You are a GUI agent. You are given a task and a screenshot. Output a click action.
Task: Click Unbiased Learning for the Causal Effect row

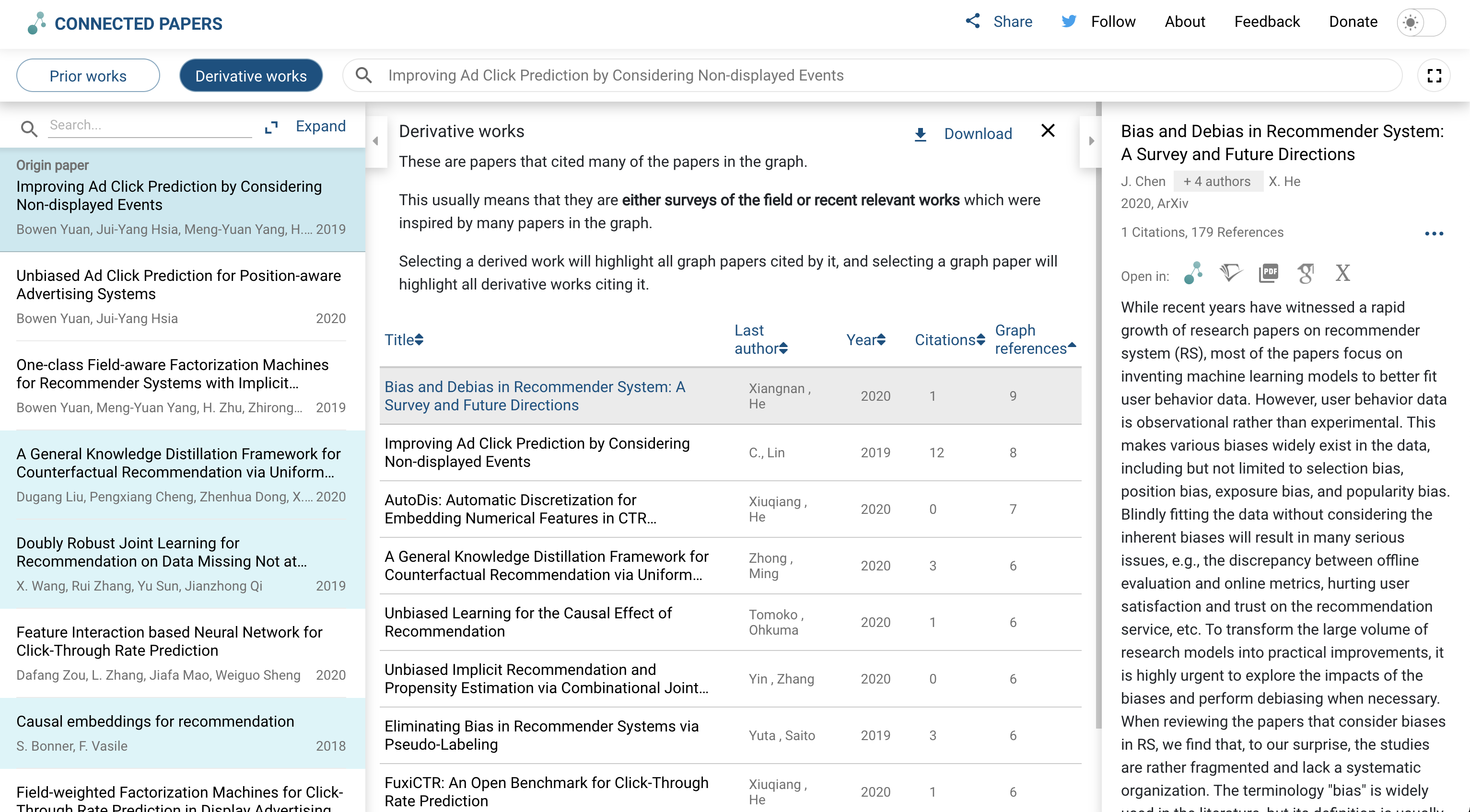730,622
